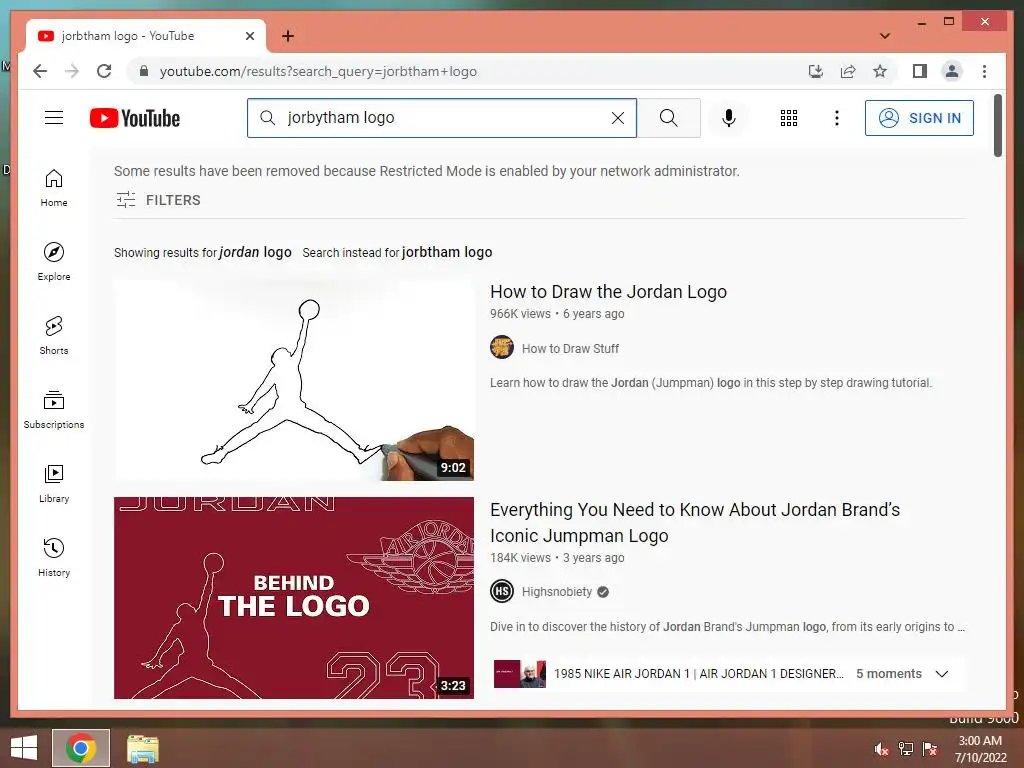Open tab search dropdown arrow
The width and height of the screenshot is (1024, 768).
click(885, 36)
